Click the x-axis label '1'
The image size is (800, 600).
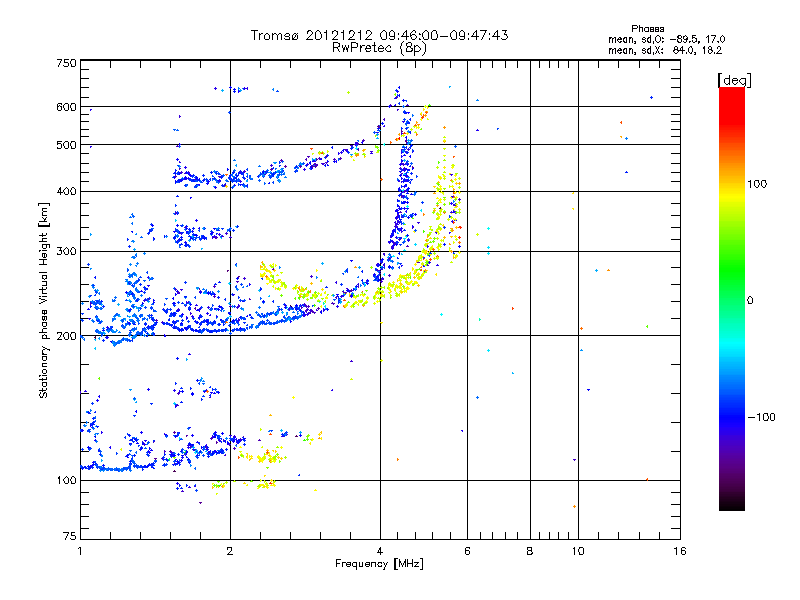(80, 551)
